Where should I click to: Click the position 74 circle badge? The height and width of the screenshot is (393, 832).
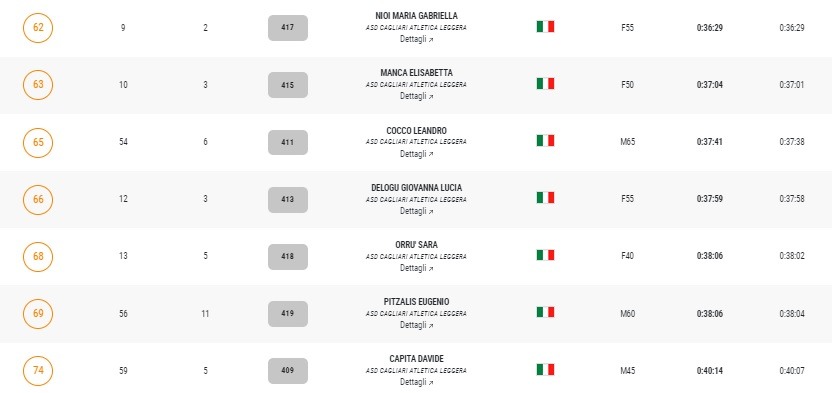coord(38,370)
